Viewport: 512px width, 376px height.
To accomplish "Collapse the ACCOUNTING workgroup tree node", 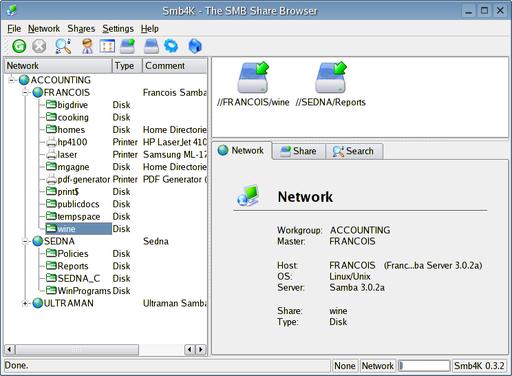I will click(12, 80).
